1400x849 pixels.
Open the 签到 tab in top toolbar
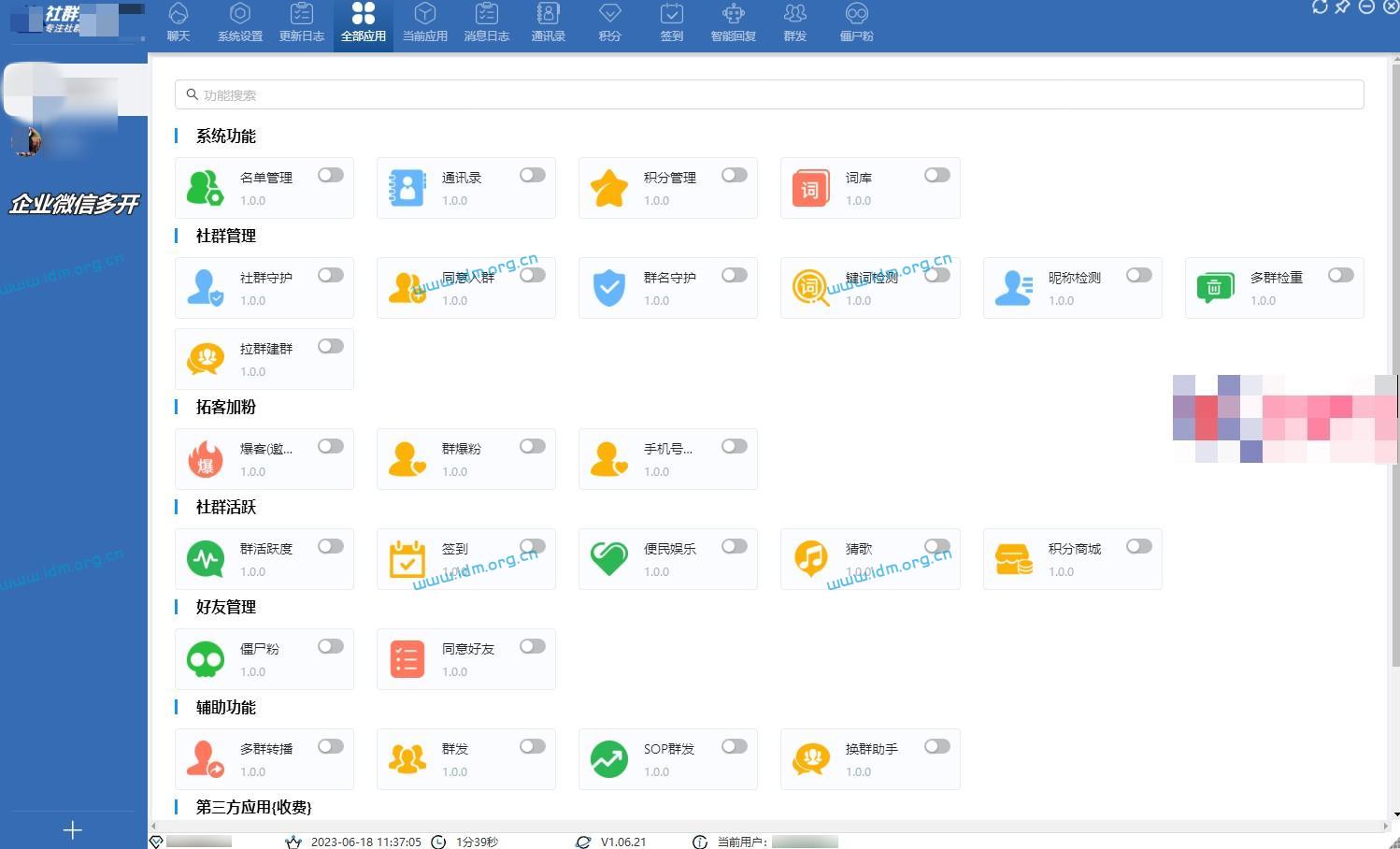click(x=672, y=23)
